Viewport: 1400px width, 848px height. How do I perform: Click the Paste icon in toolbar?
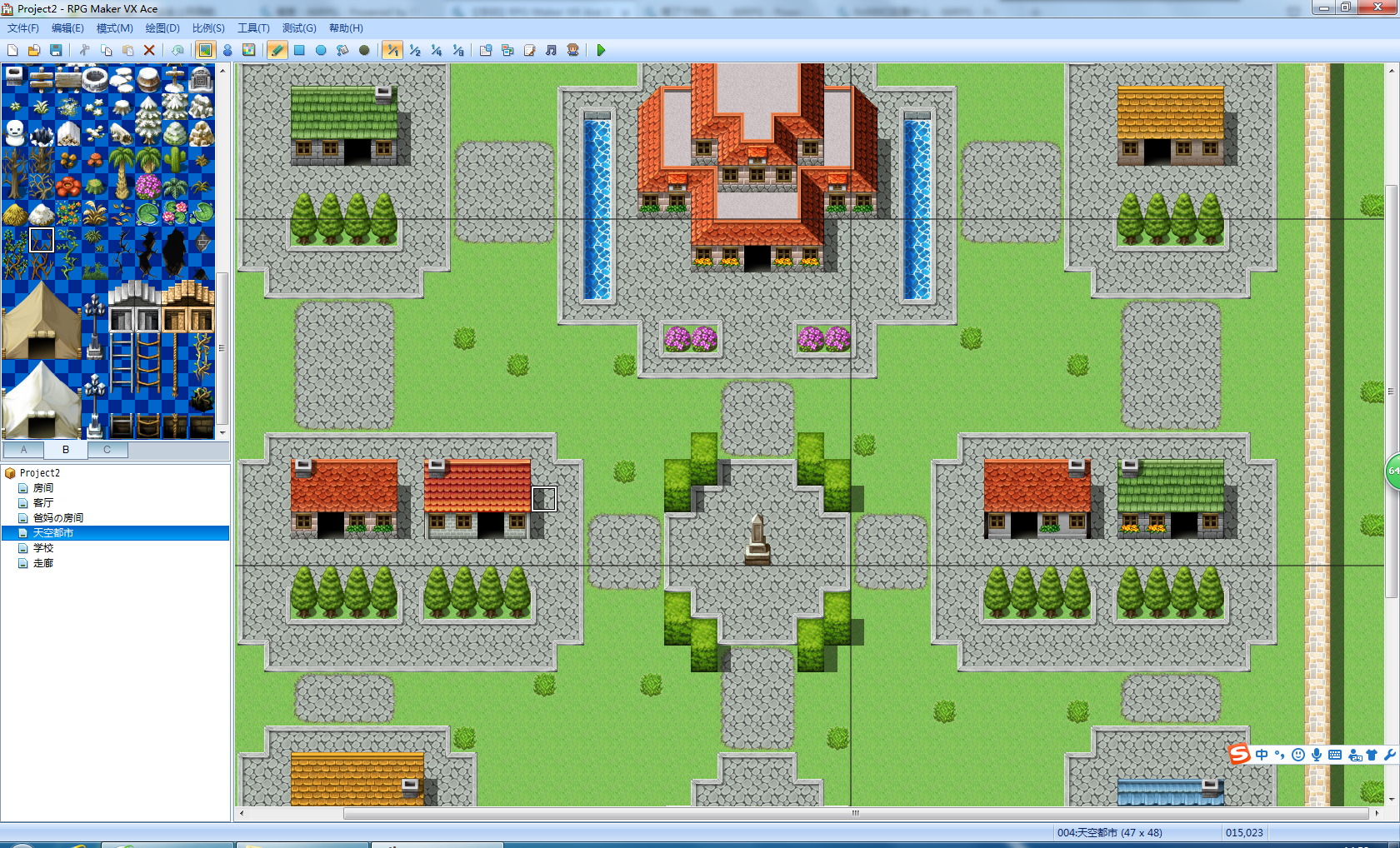click(x=127, y=51)
